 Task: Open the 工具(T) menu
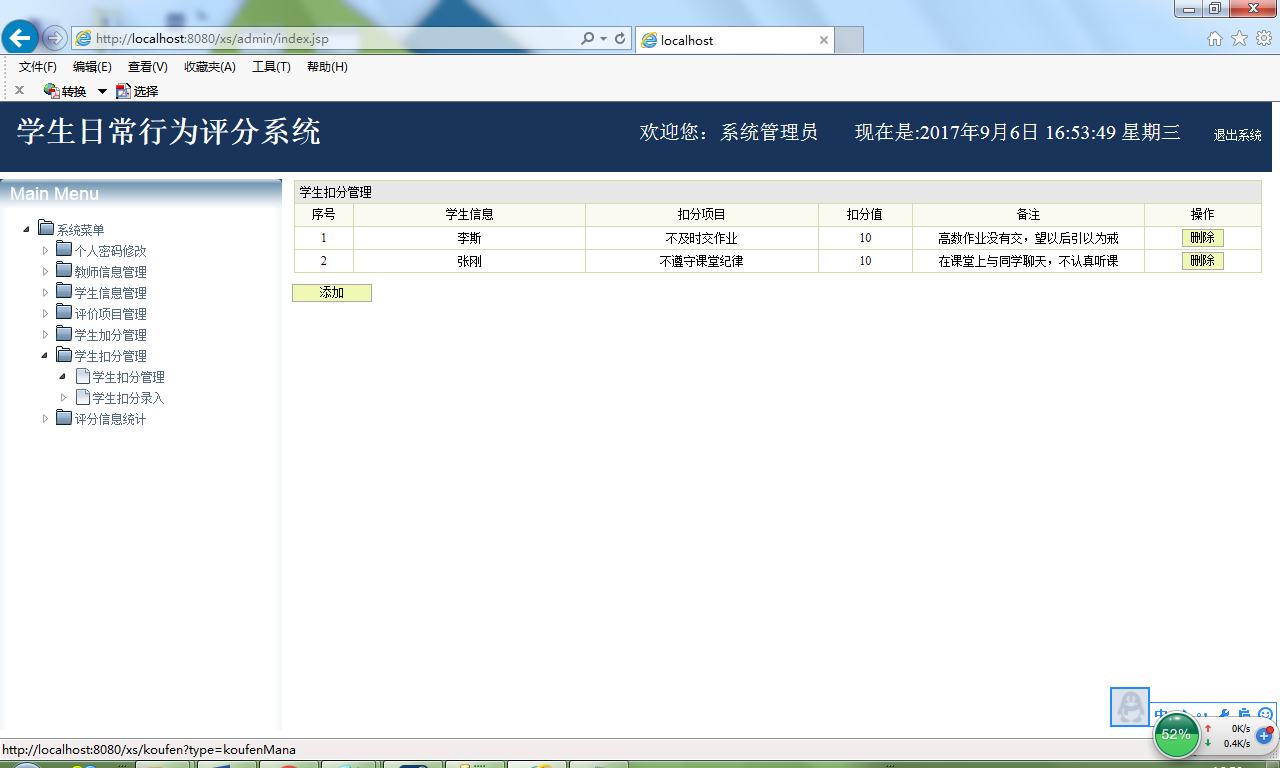271,67
